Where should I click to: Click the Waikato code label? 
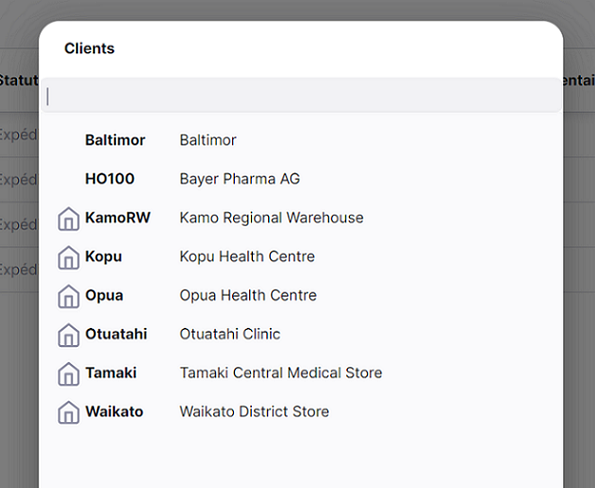click(114, 411)
